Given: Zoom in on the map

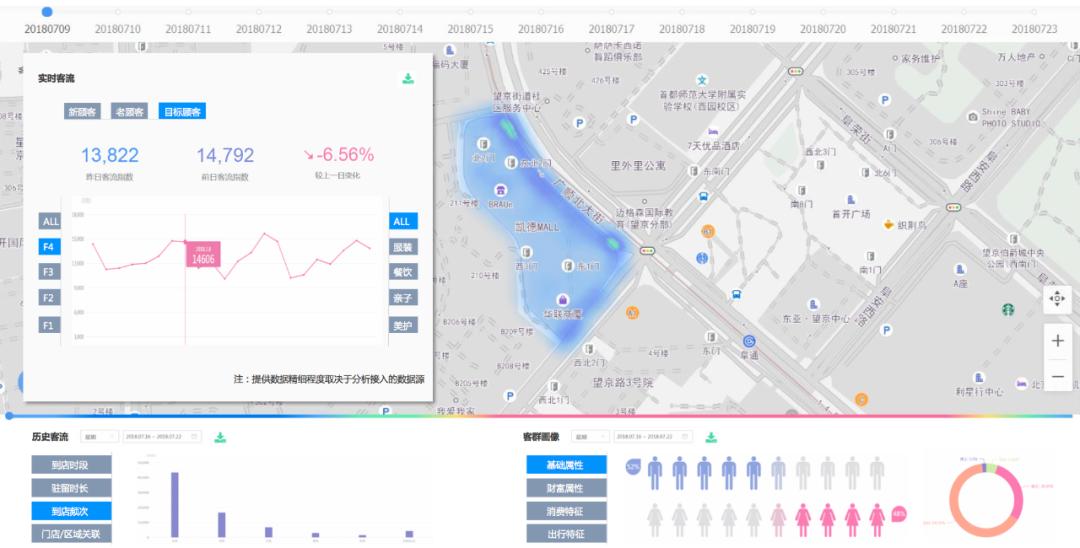Looking at the screenshot, I should [1057, 341].
